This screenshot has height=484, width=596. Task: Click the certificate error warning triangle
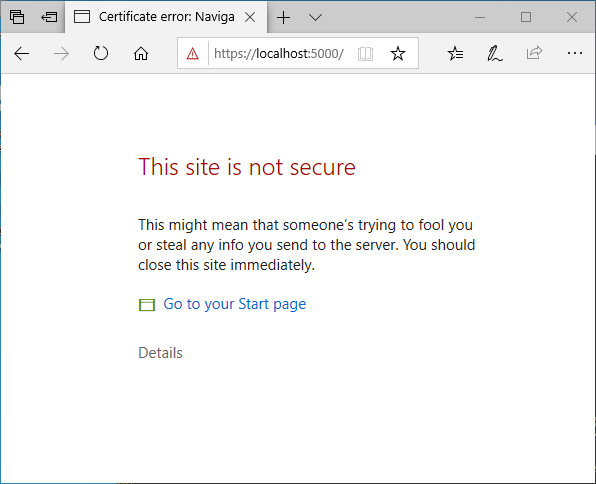click(193, 54)
